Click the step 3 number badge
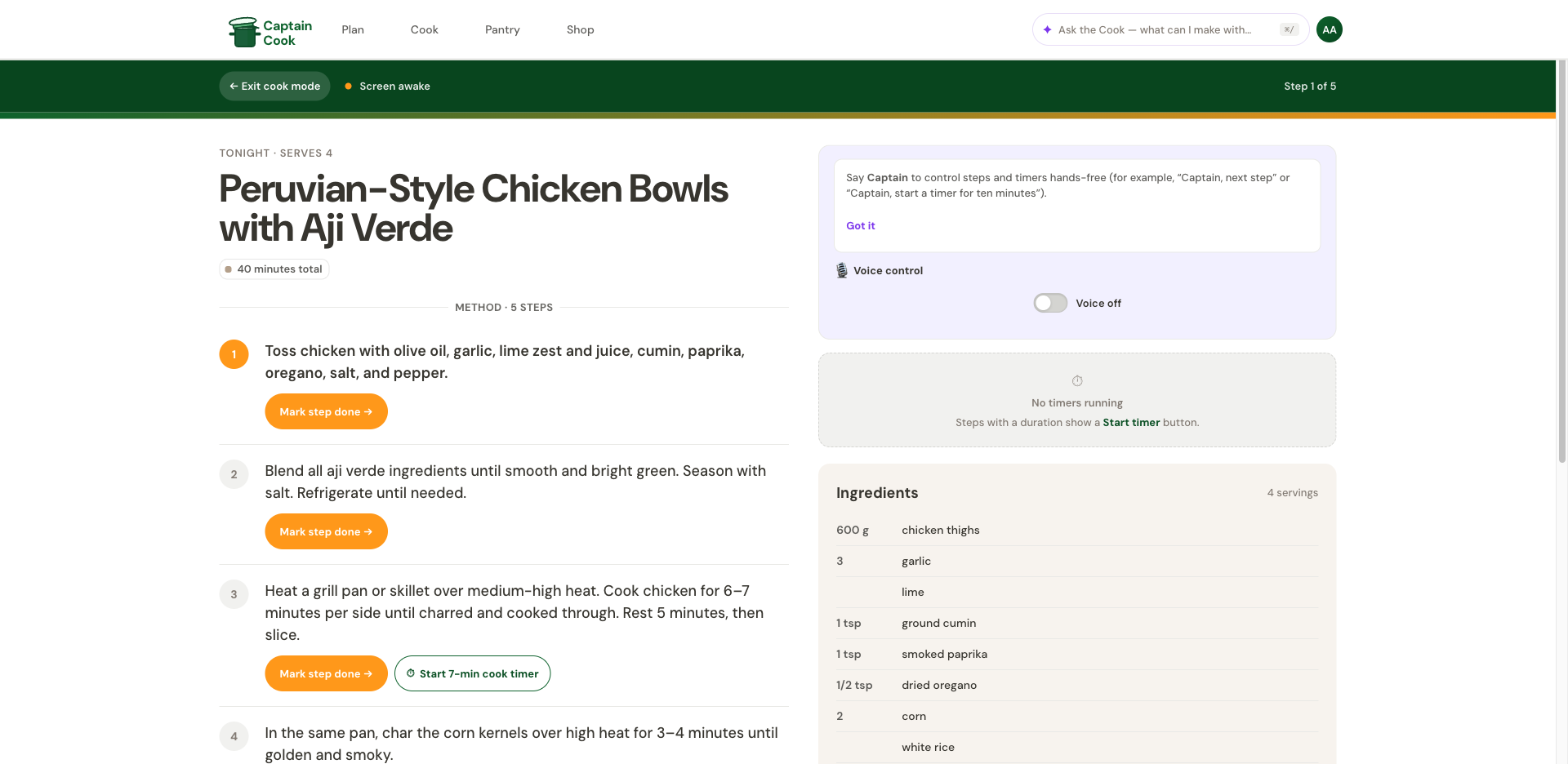Viewport: 1568px width, 764px height. click(x=234, y=594)
